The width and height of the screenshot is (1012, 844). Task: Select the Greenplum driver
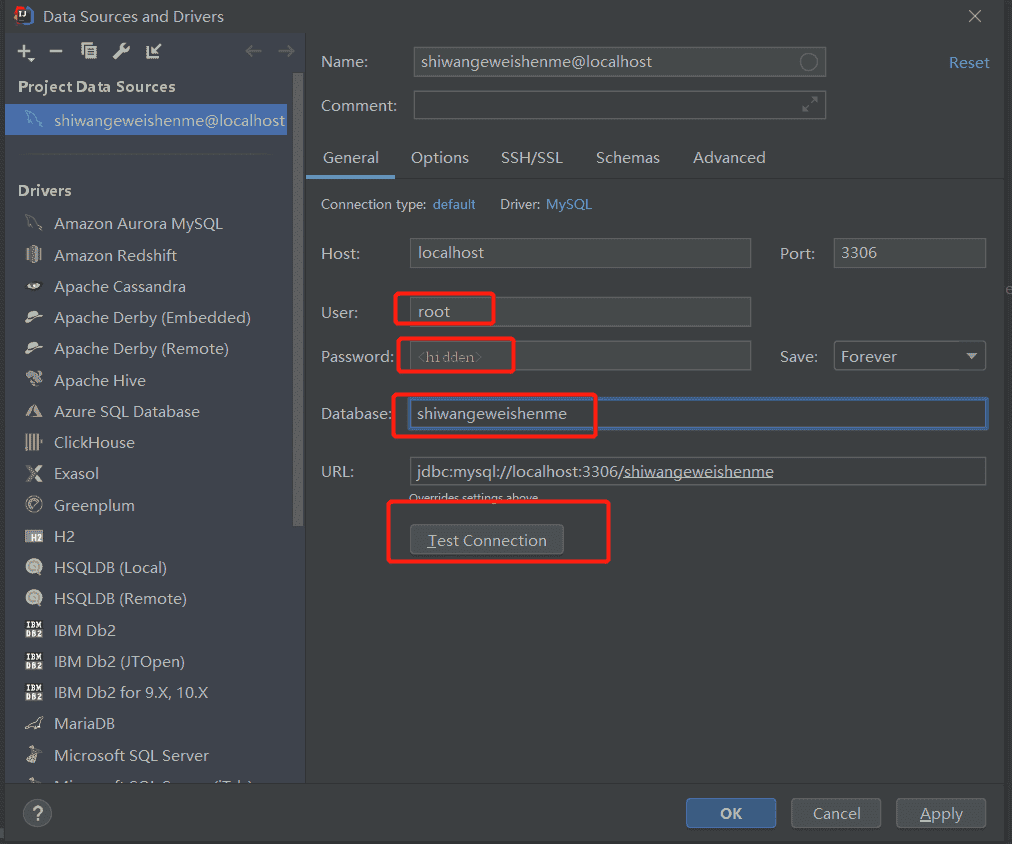(94, 505)
